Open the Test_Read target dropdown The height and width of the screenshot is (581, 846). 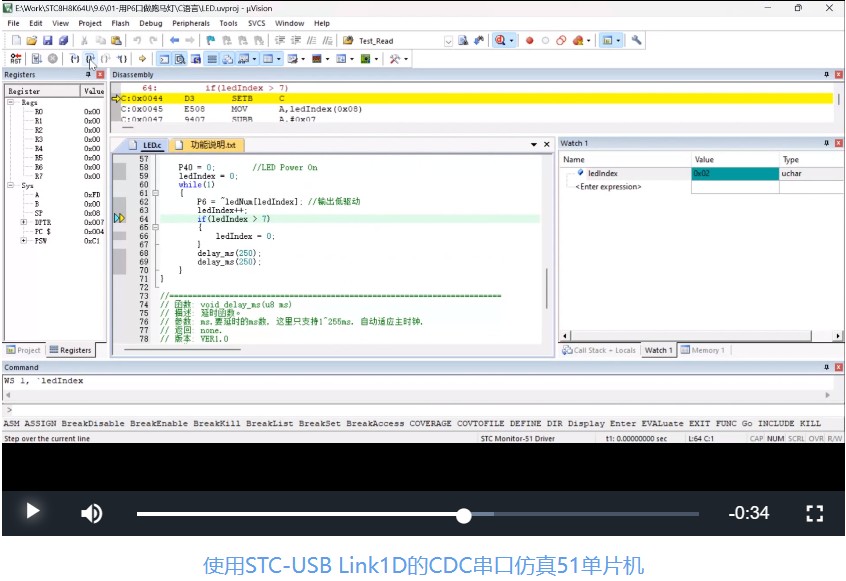[x=448, y=41]
